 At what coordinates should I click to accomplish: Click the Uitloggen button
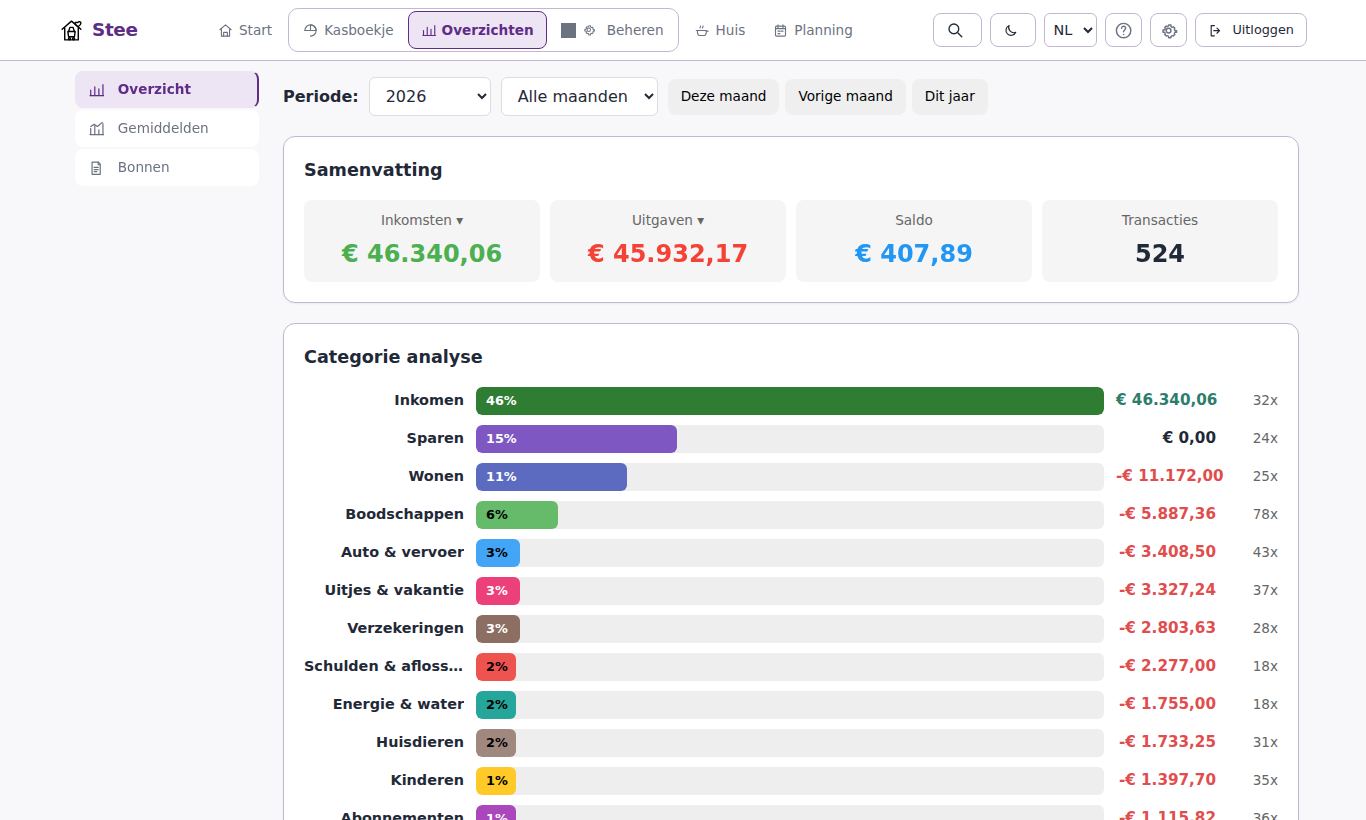click(1251, 30)
